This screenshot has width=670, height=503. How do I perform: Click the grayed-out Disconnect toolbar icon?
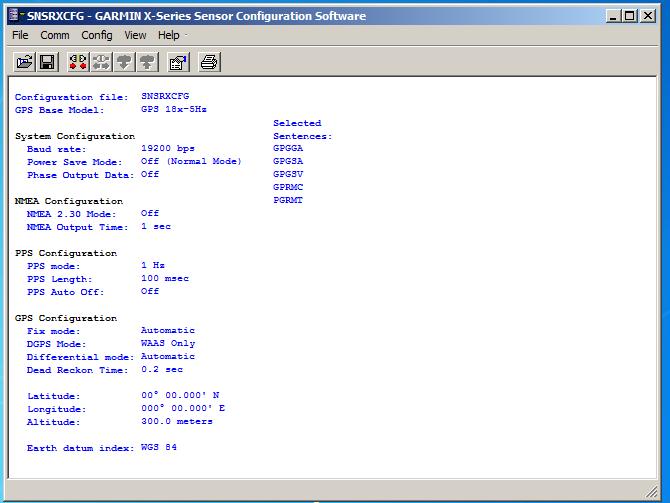[101, 62]
